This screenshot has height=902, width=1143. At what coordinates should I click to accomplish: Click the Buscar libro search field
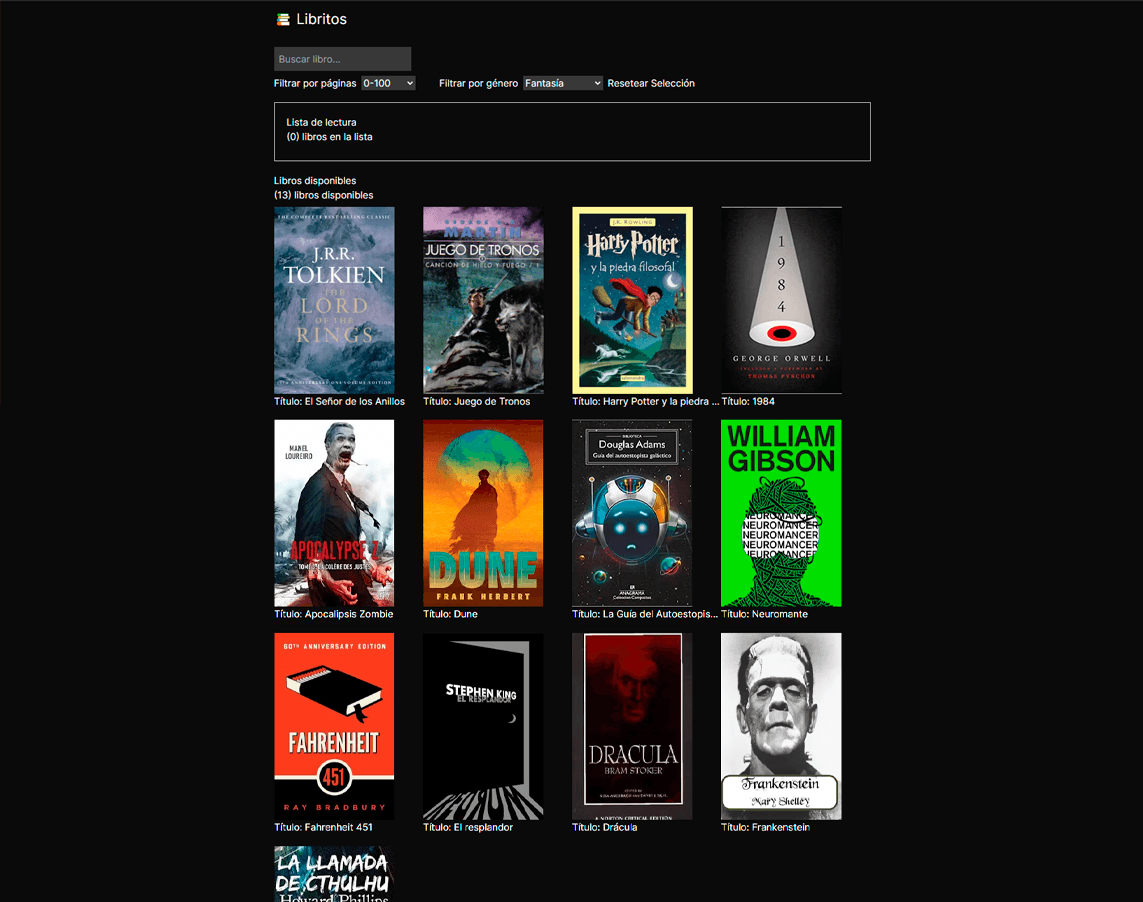coord(342,58)
